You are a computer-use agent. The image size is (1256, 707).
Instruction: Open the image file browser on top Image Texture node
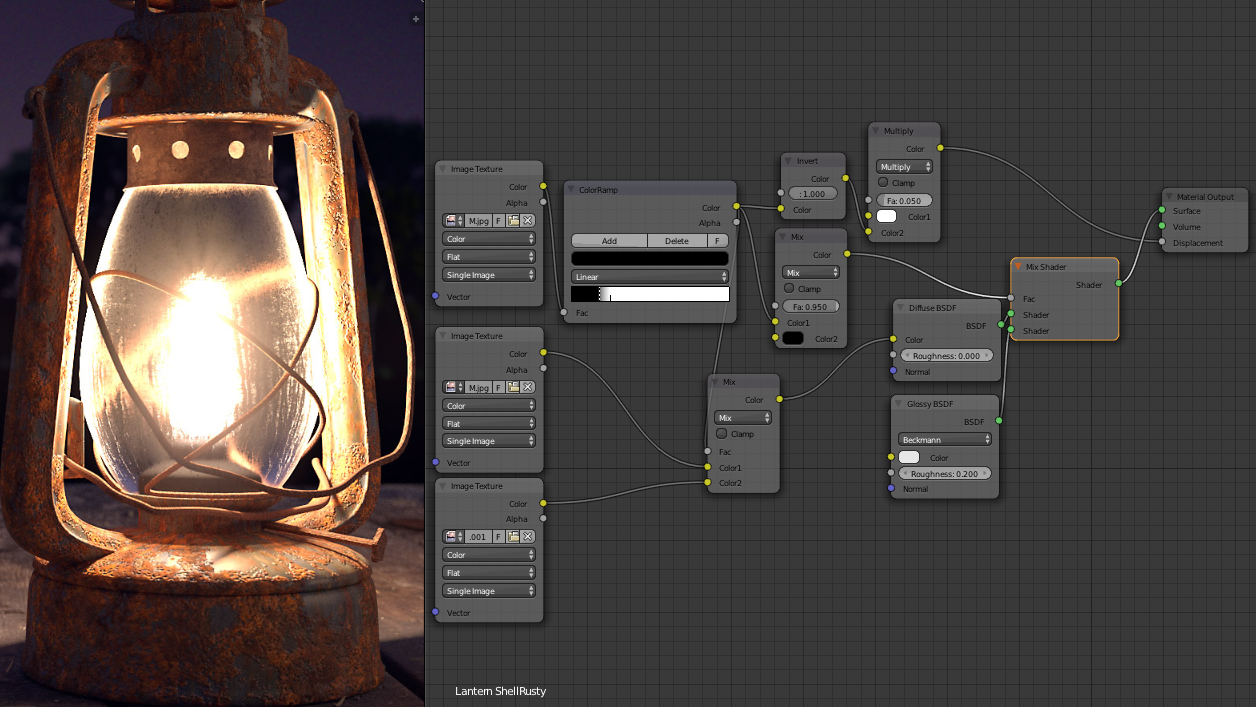click(x=513, y=220)
